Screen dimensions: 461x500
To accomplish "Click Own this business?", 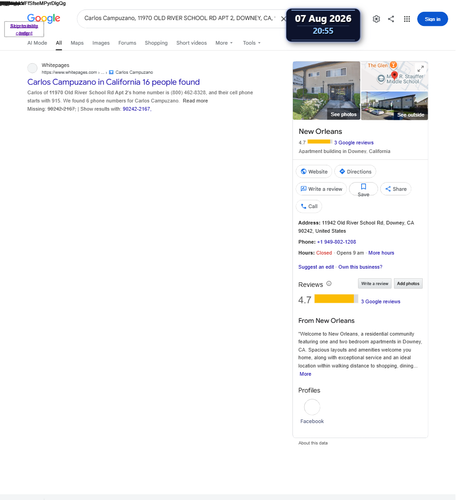I will [x=360, y=267].
